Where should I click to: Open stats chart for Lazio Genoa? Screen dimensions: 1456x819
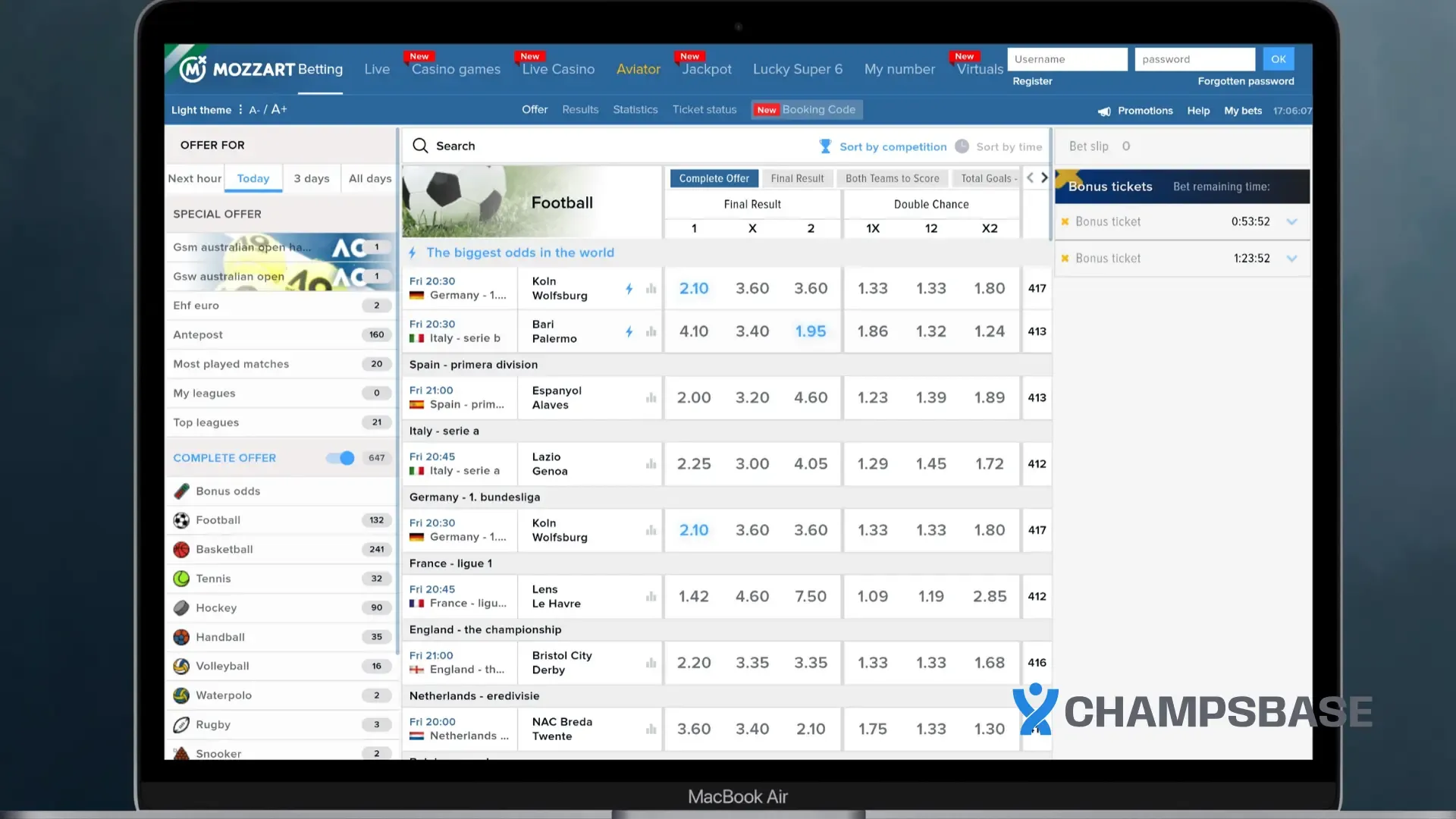tap(651, 463)
